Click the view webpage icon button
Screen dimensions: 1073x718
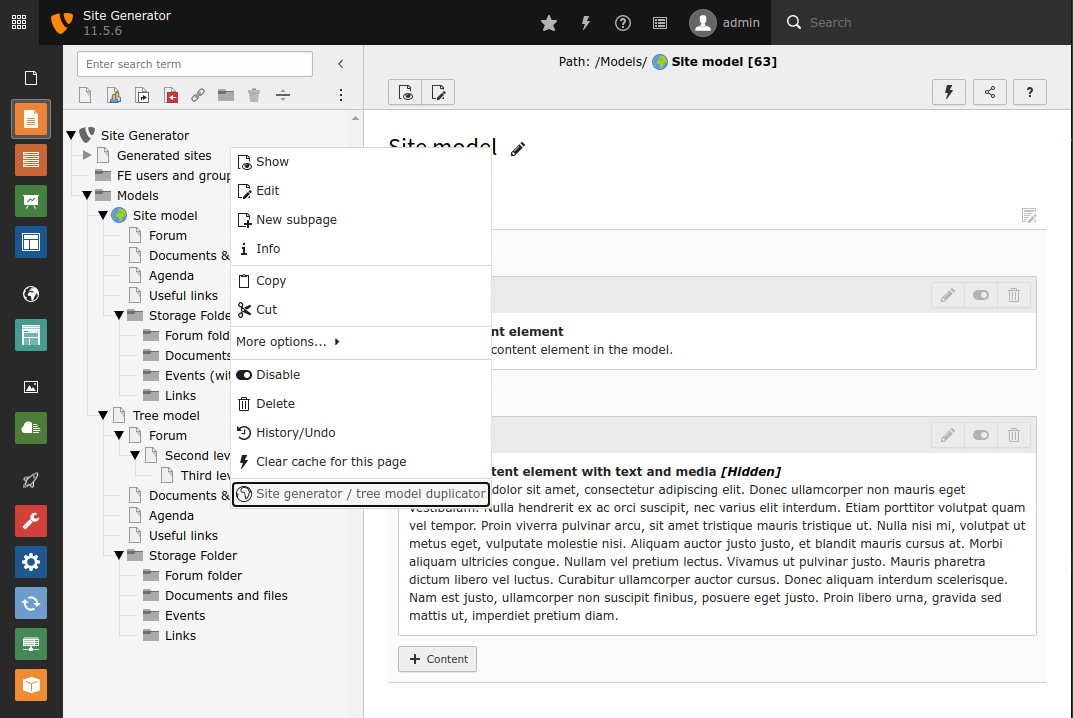click(405, 92)
